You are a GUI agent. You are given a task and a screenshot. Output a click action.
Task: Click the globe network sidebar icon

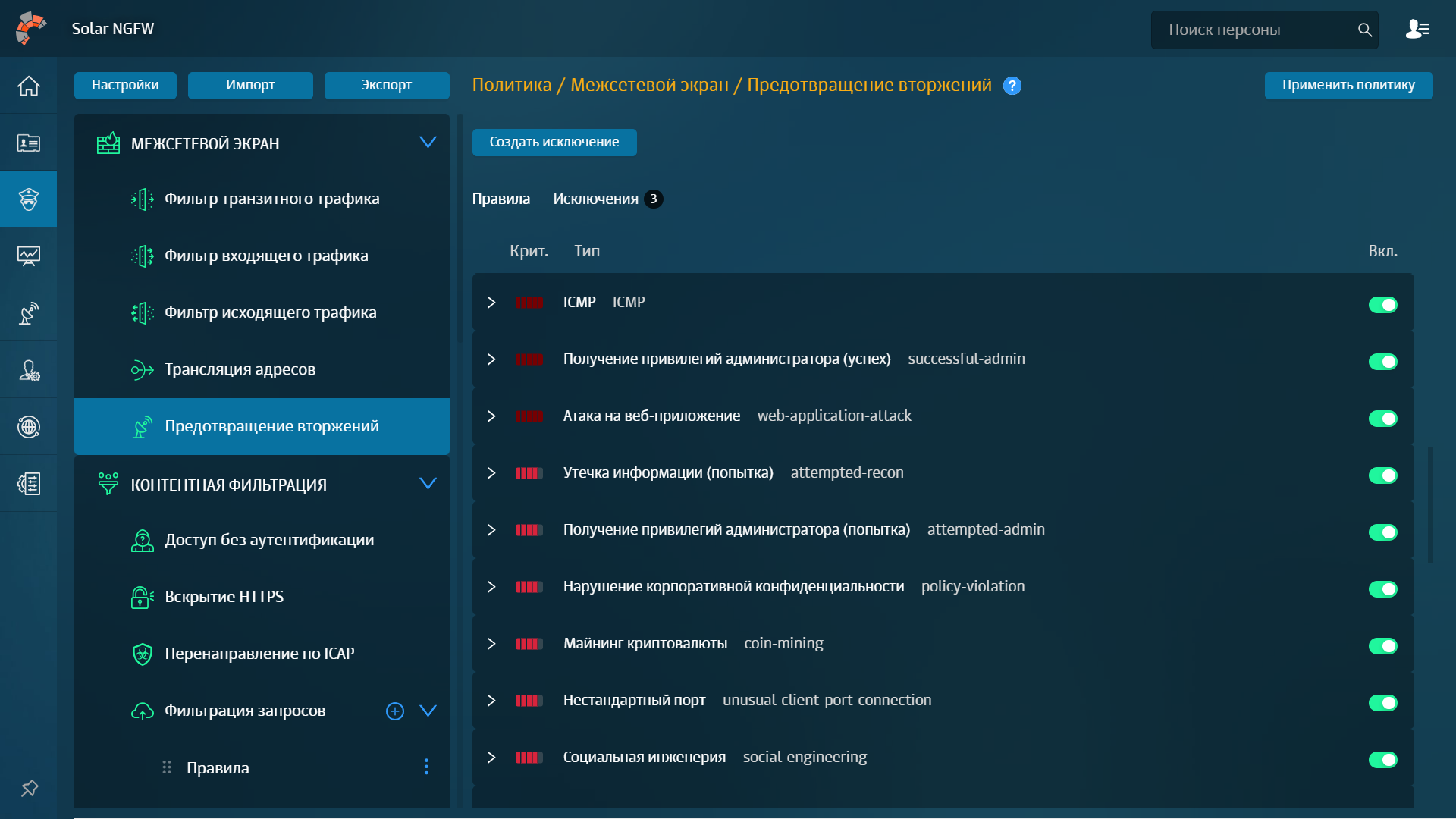pyautogui.click(x=28, y=427)
